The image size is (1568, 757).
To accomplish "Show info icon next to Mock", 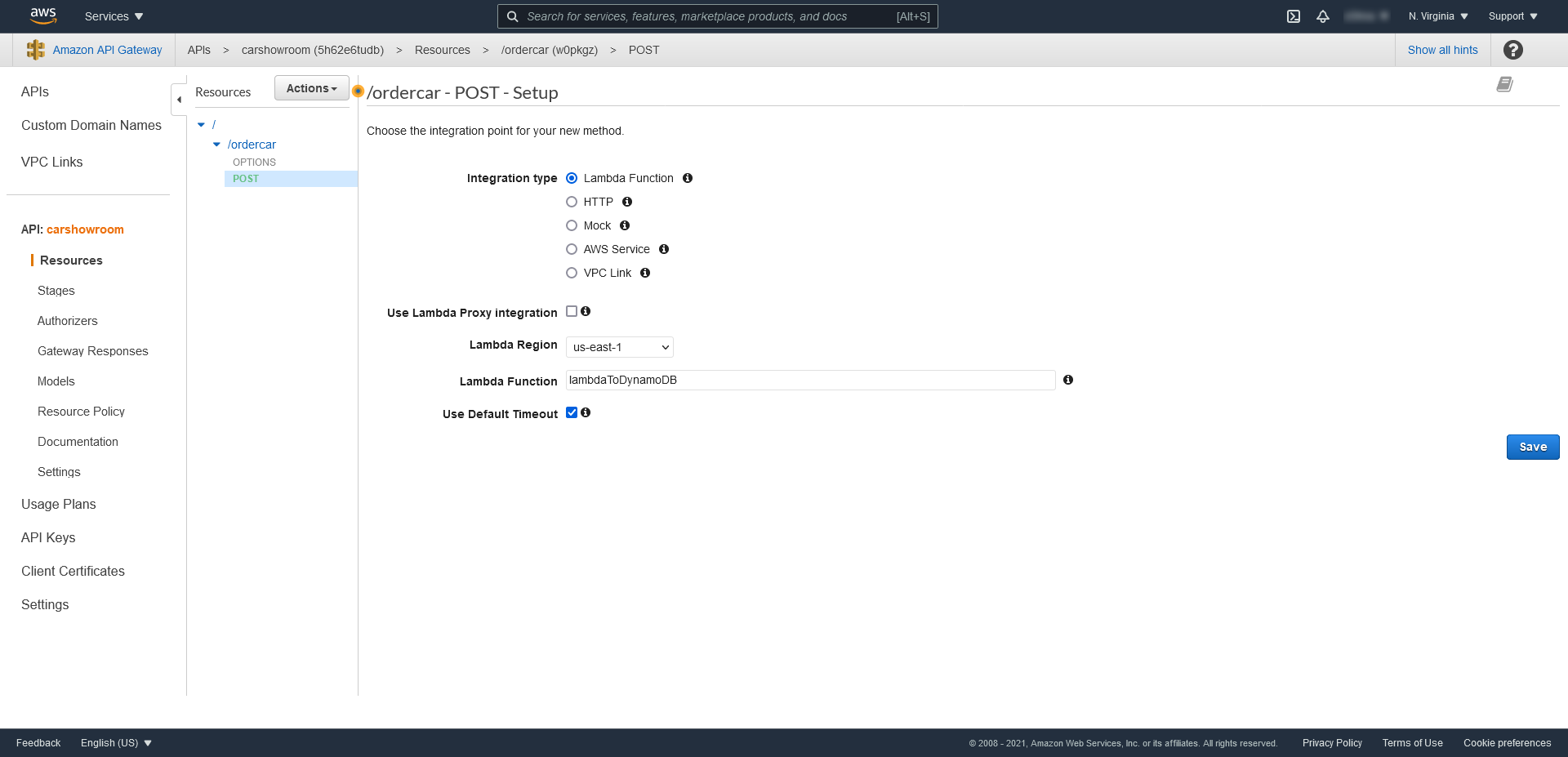I will click(625, 225).
